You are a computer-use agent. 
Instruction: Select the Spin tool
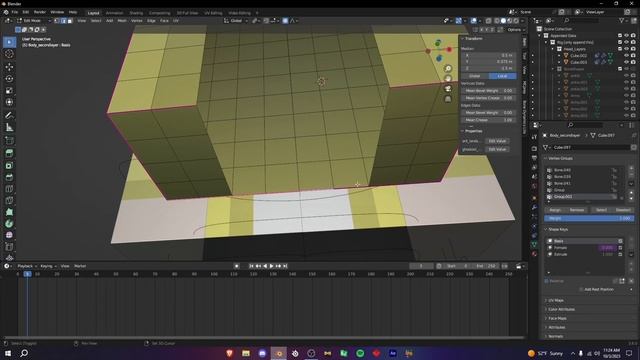coord(9,224)
